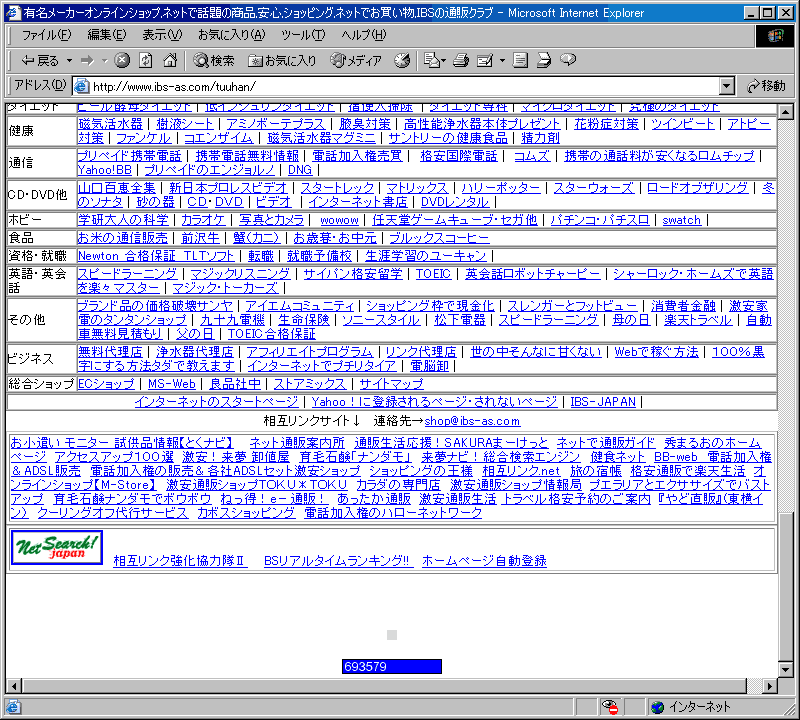Screen dimensions: 800x720
Task: Click the Back arrow toolbar button
Action: [40, 61]
